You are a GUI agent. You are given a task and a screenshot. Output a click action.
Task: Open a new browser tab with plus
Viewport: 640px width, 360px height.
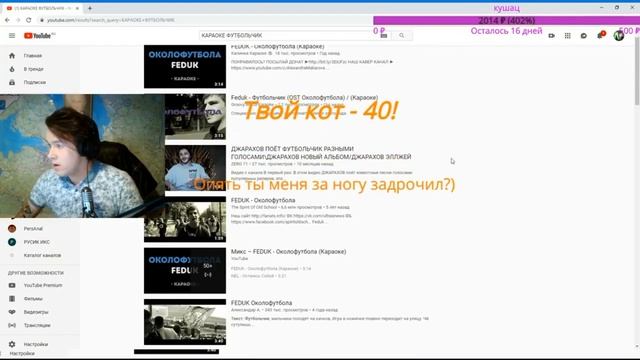pos(90,8)
